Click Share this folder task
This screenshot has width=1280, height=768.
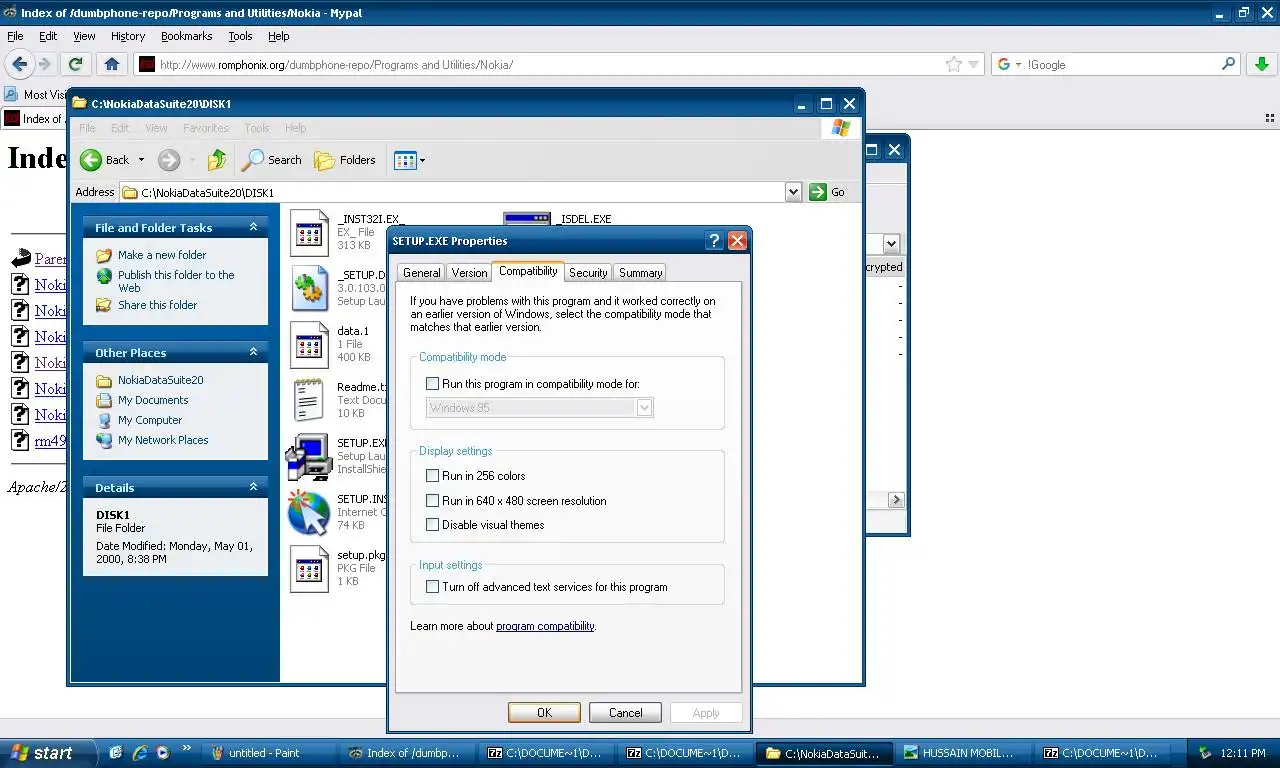point(157,305)
